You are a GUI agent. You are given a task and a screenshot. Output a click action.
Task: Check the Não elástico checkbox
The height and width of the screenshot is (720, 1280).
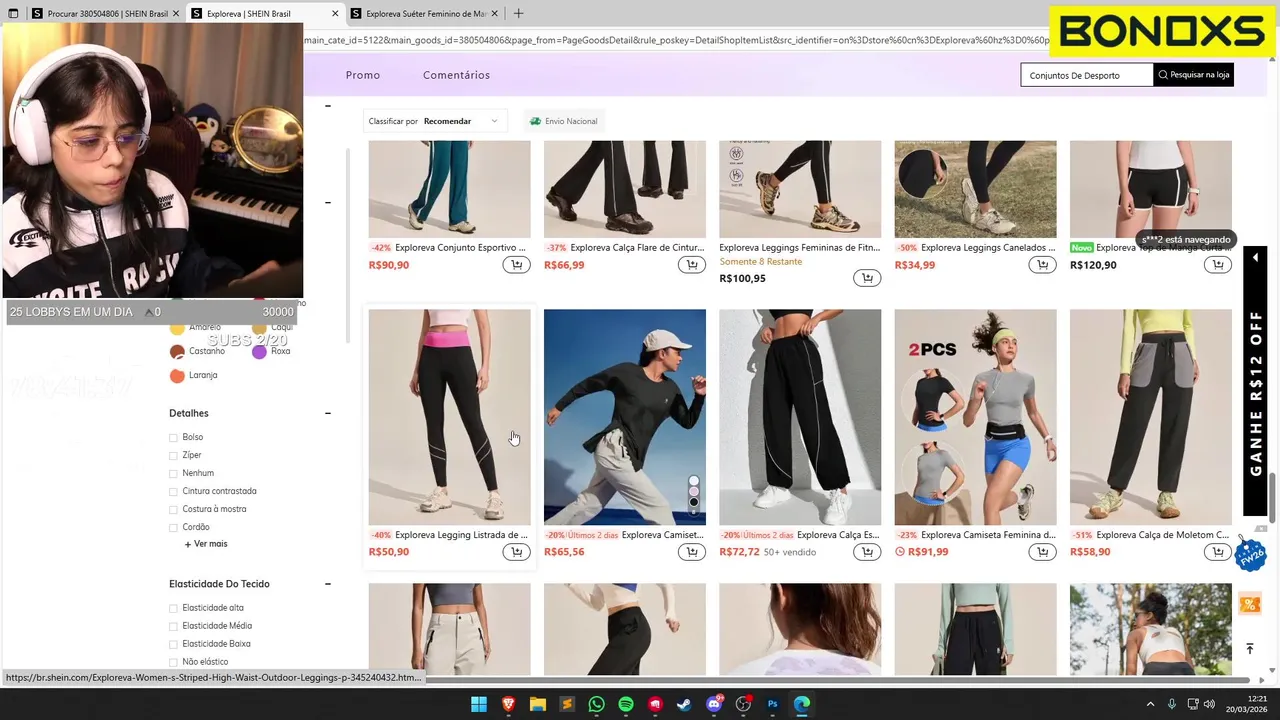(173, 663)
